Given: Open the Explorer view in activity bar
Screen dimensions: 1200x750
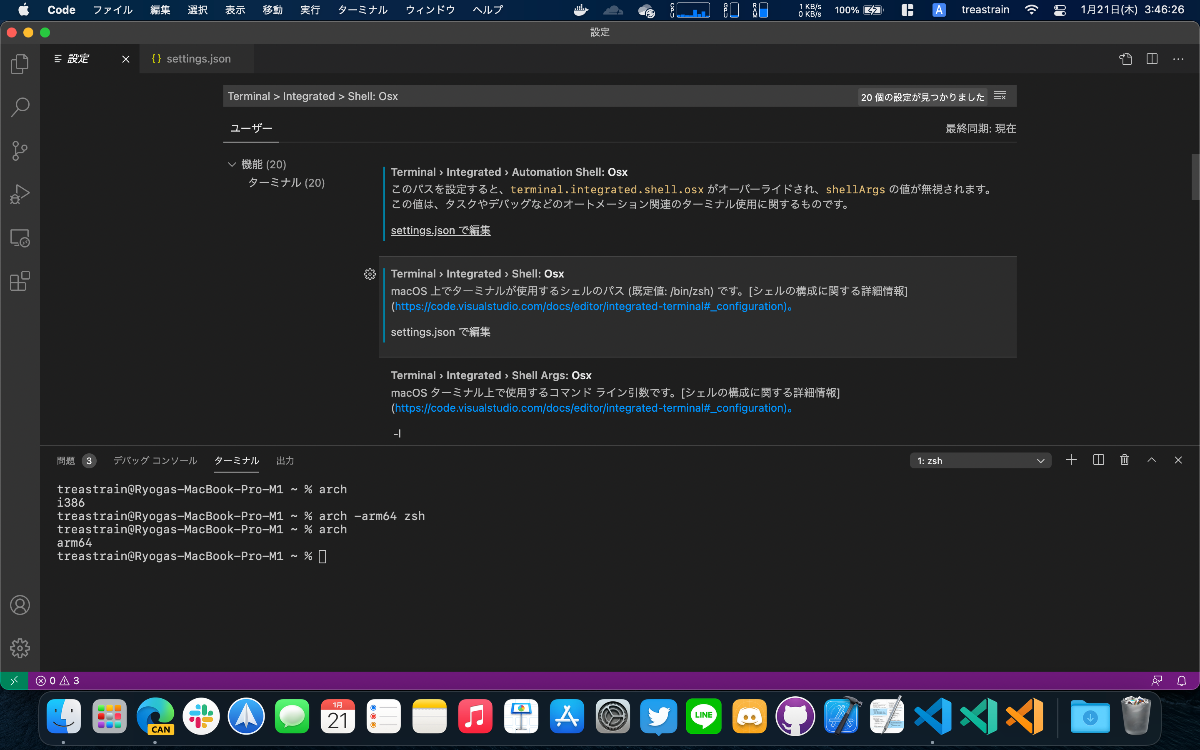Looking at the screenshot, I should point(19,64).
